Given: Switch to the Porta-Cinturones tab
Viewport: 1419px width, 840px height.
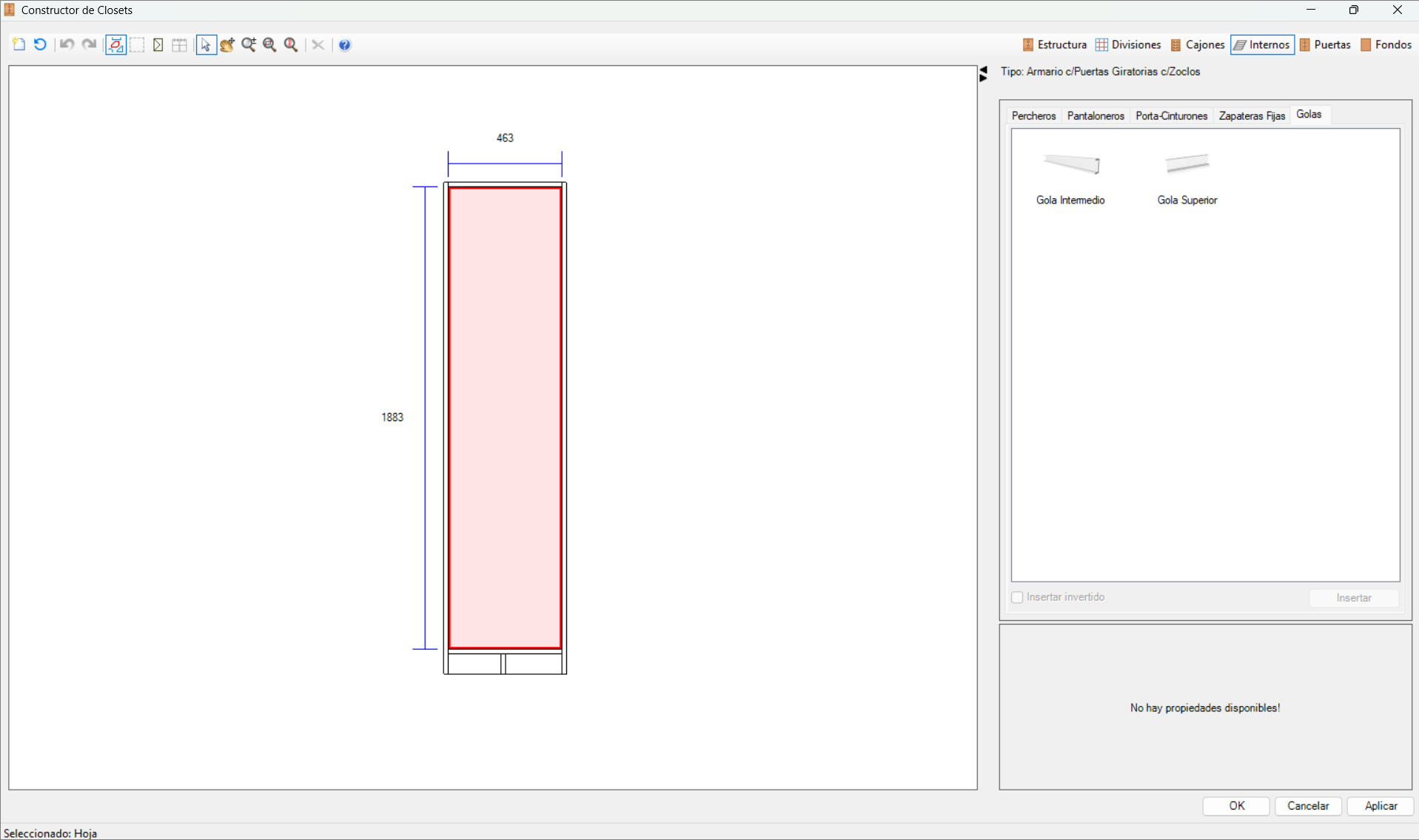Looking at the screenshot, I should click(x=1172, y=116).
